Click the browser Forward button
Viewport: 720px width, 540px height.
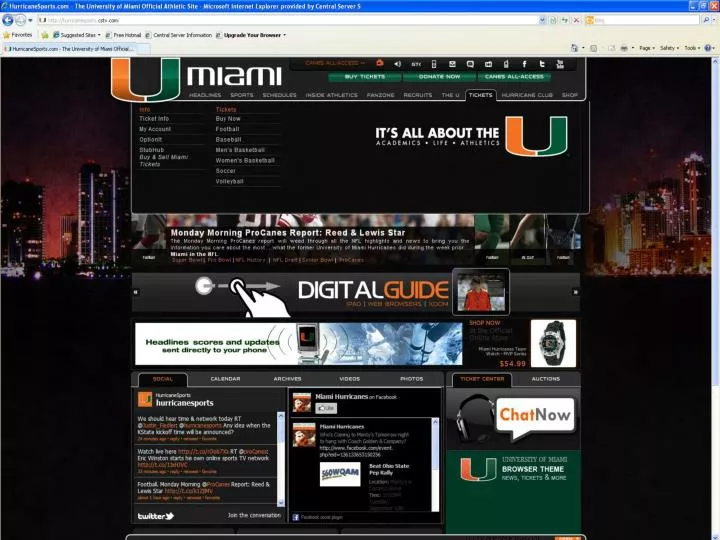coord(20,20)
